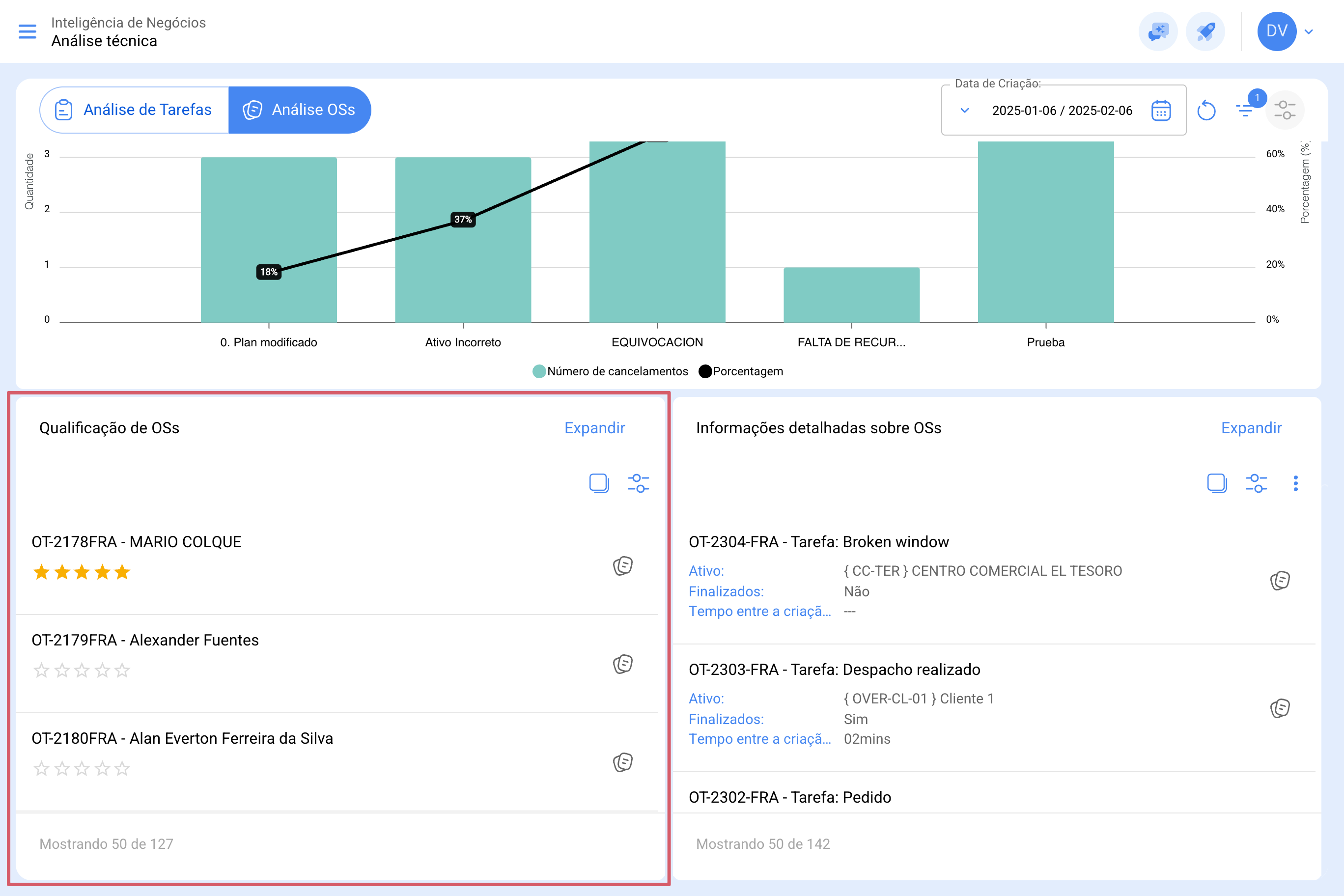Select row OT-2178FRA - MARIO COLQUE

337,566
